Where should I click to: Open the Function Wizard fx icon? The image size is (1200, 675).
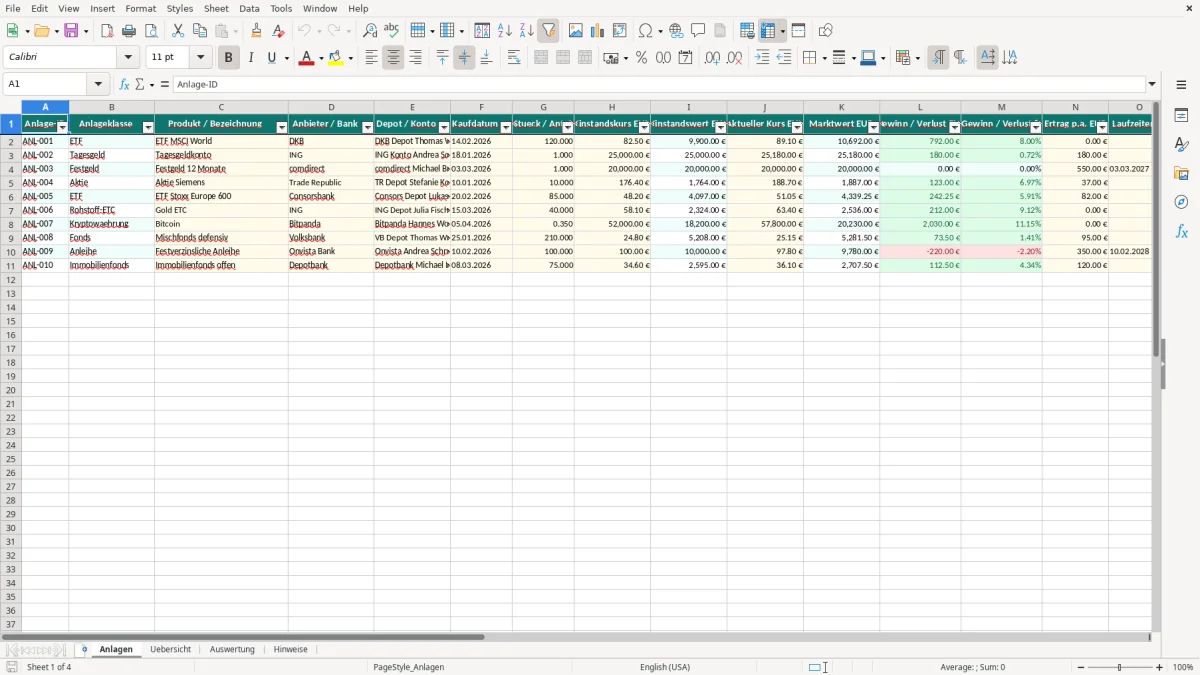[x=125, y=85]
